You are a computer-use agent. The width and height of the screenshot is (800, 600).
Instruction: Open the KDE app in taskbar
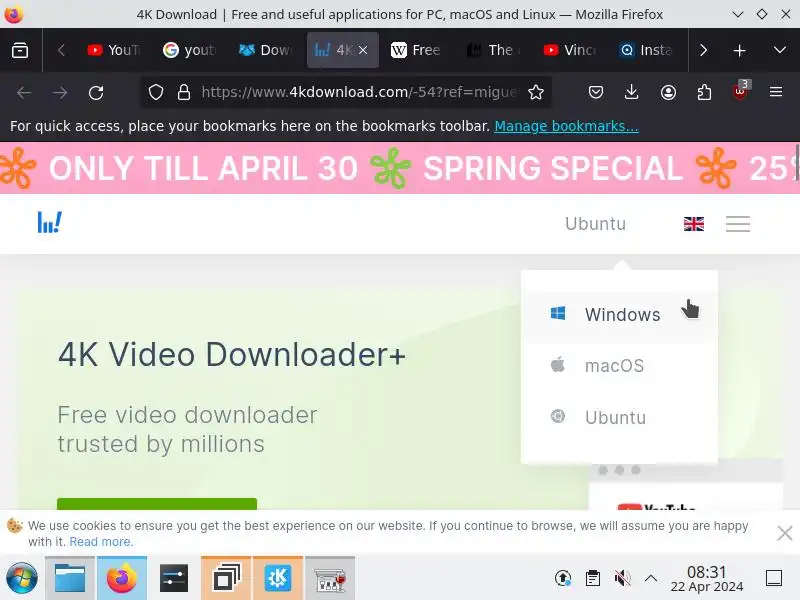click(x=278, y=579)
